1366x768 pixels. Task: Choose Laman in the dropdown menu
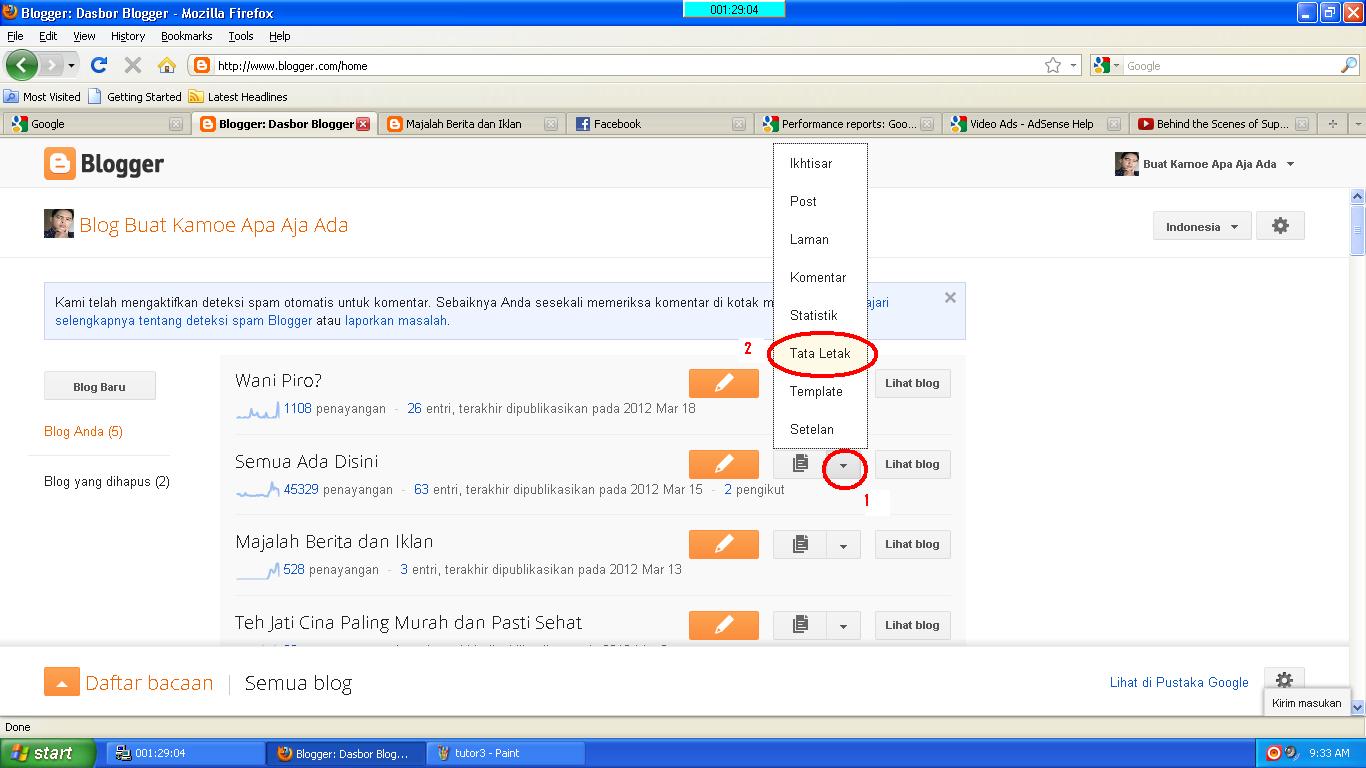pos(820,239)
